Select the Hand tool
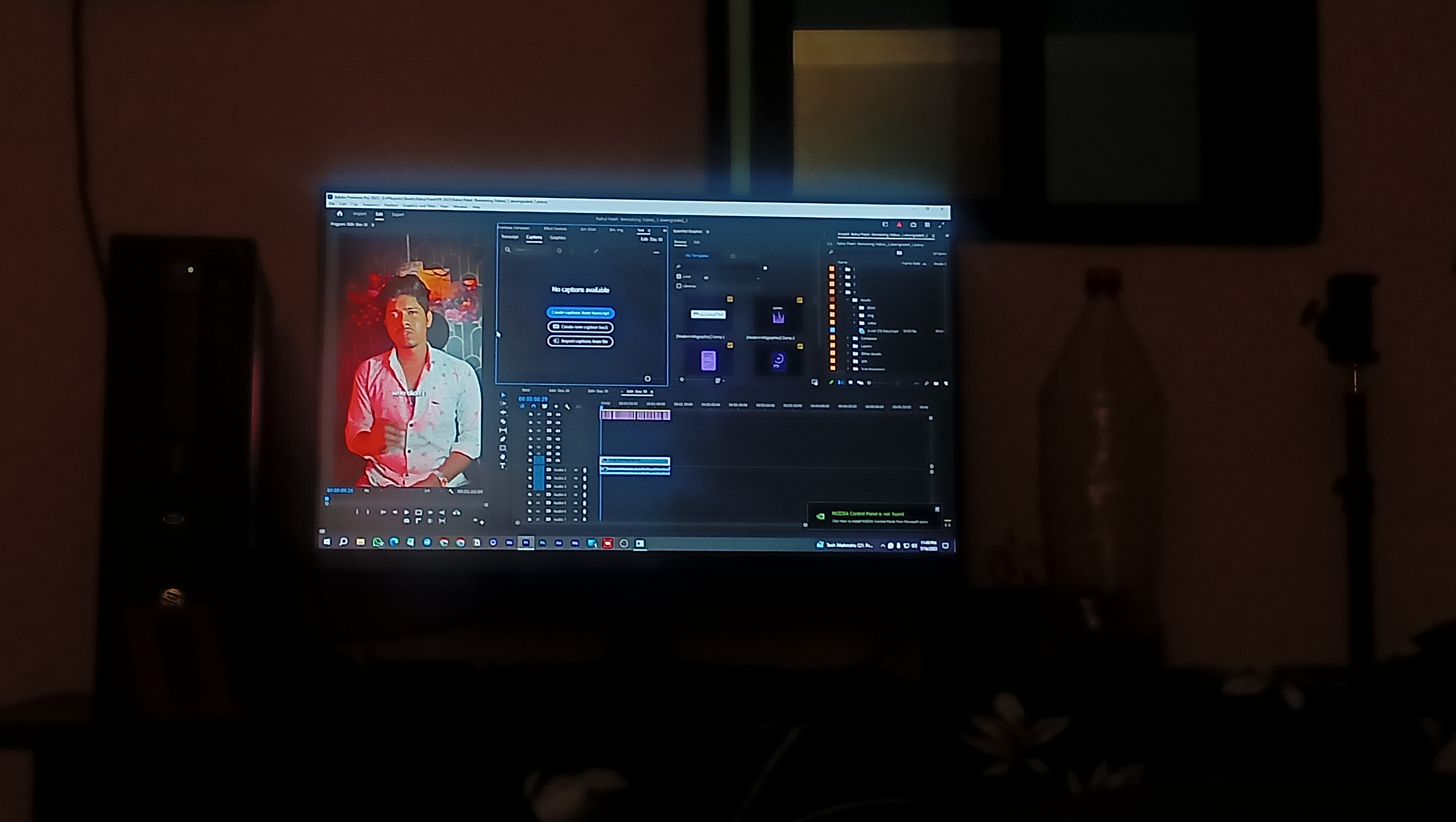The height and width of the screenshot is (822, 1456). [503, 458]
